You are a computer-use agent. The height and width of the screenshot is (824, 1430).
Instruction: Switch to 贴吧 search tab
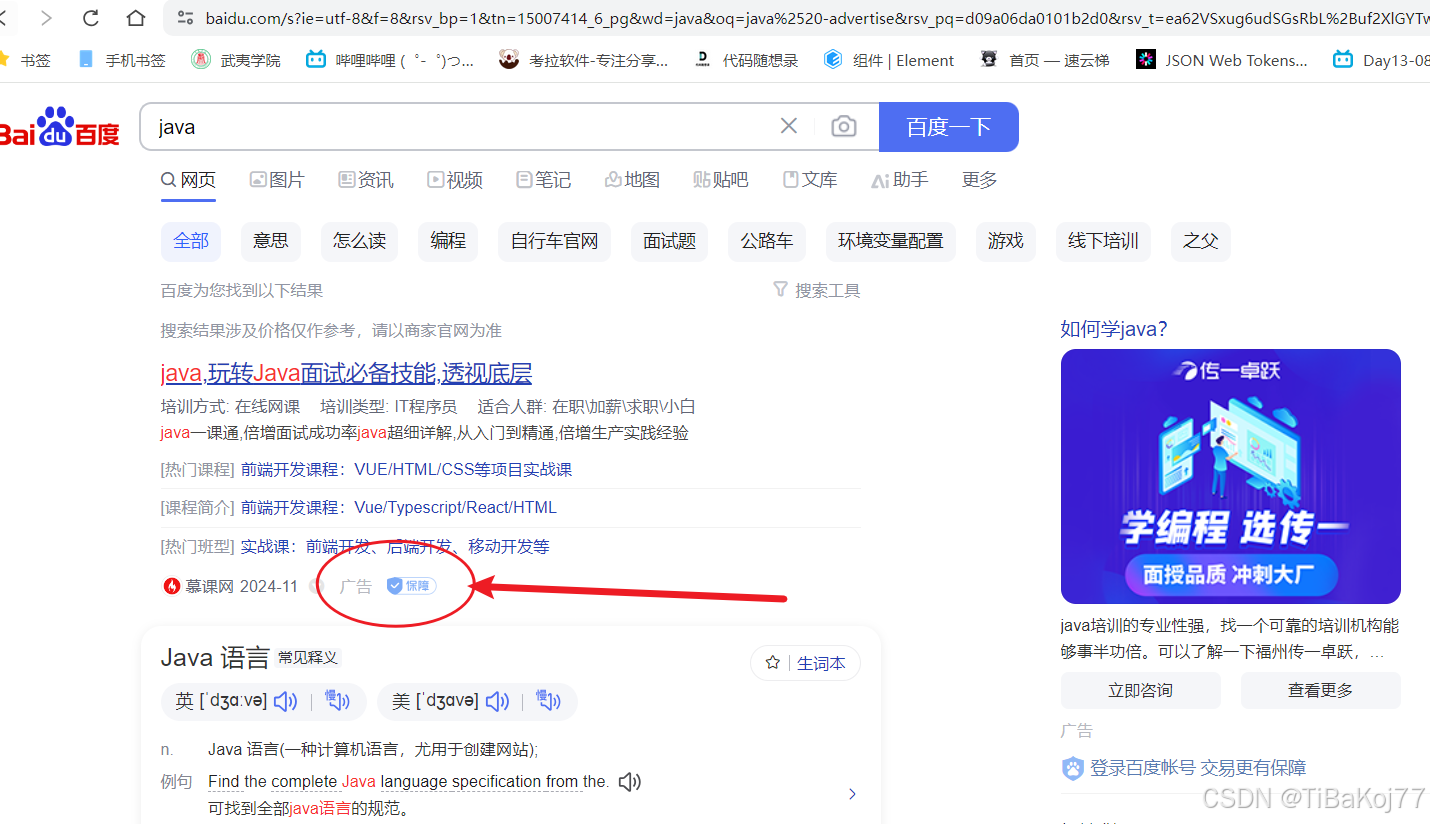[720, 180]
